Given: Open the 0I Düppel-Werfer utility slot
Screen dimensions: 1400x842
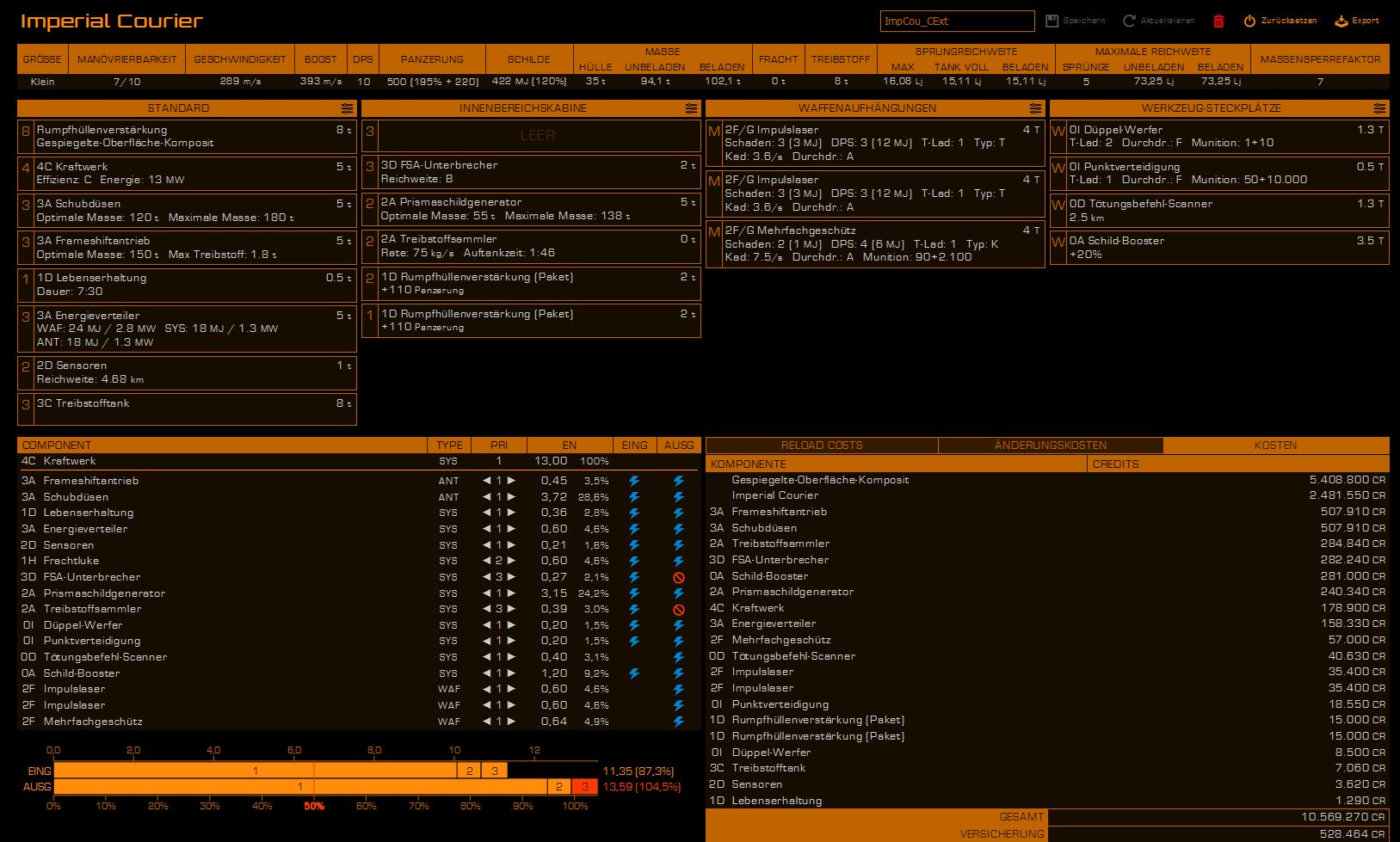Looking at the screenshot, I should [x=1219, y=136].
